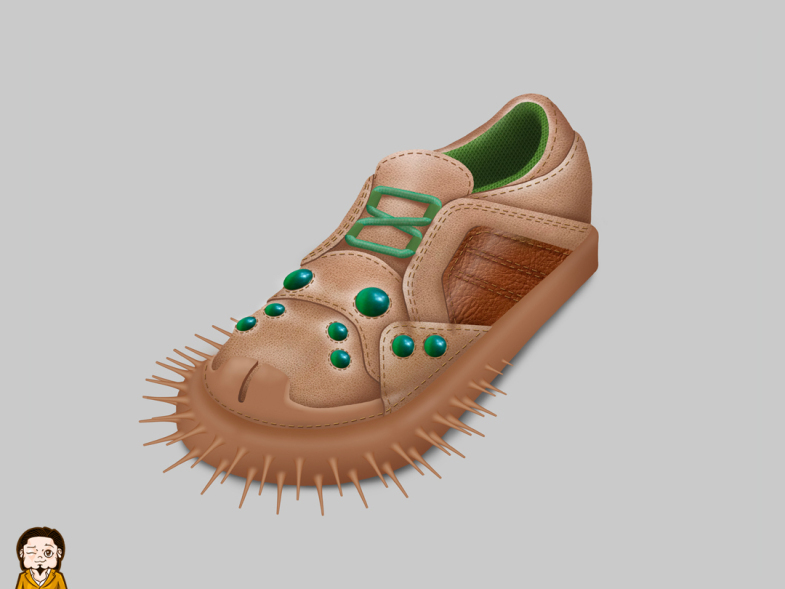Click the green crossed shoelaces
The image size is (785, 589).
[x=393, y=222]
